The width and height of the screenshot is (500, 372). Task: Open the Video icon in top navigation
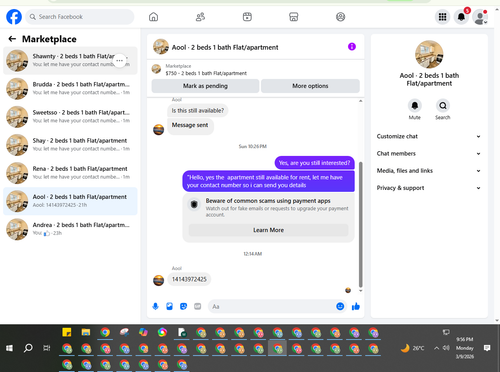pyautogui.click(x=247, y=17)
